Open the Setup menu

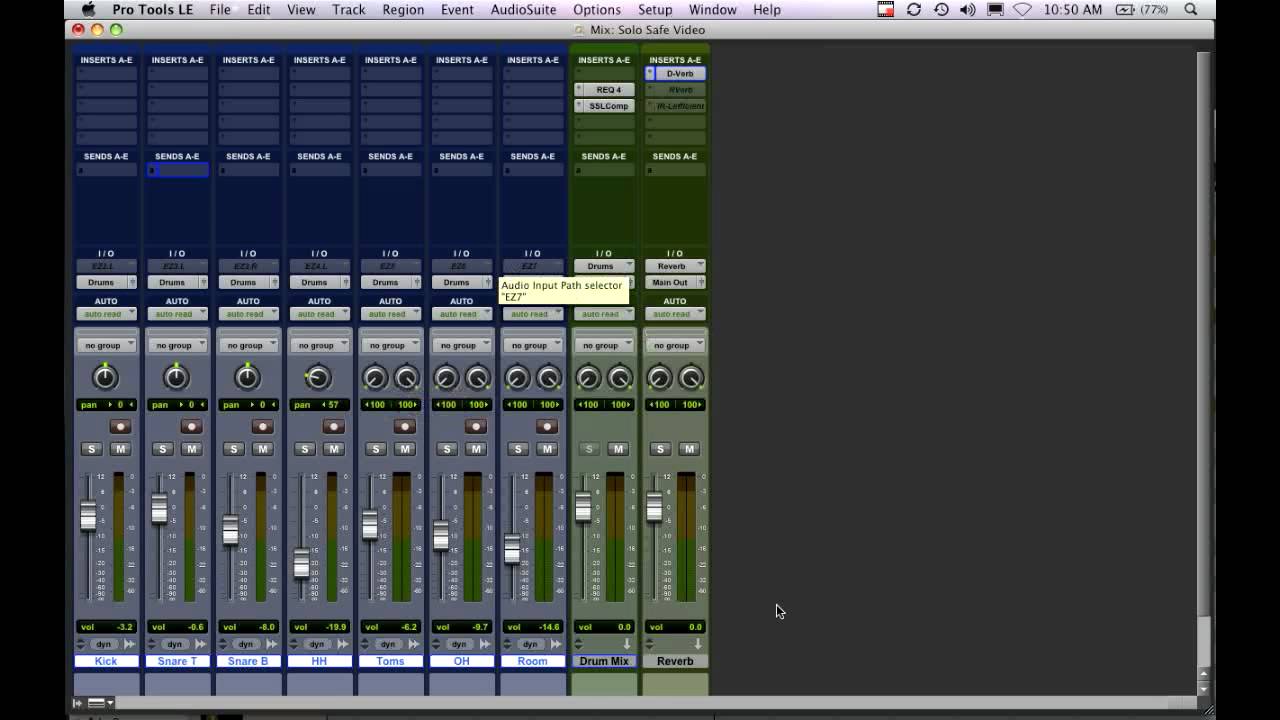point(655,9)
